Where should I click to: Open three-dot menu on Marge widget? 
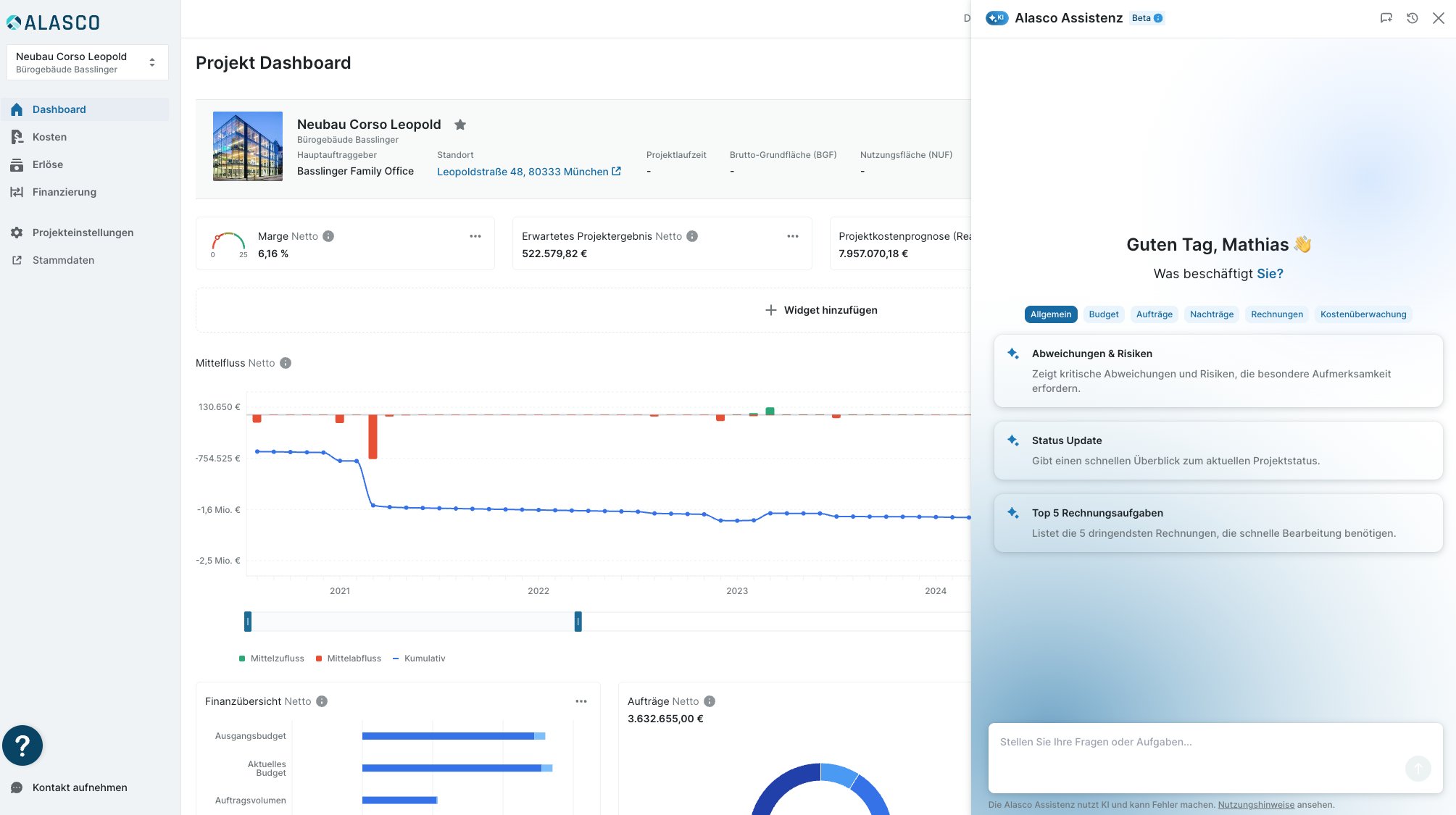point(475,236)
